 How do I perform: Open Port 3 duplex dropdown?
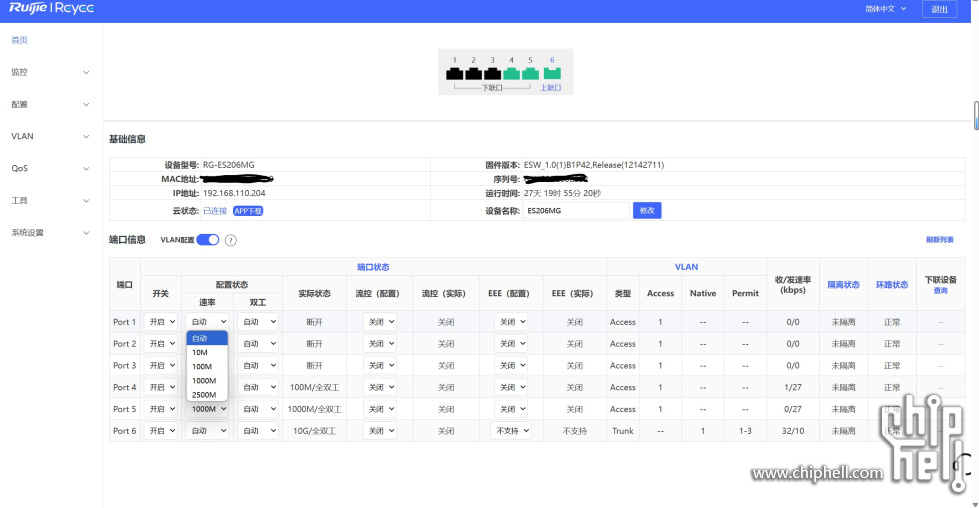(258, 365)
